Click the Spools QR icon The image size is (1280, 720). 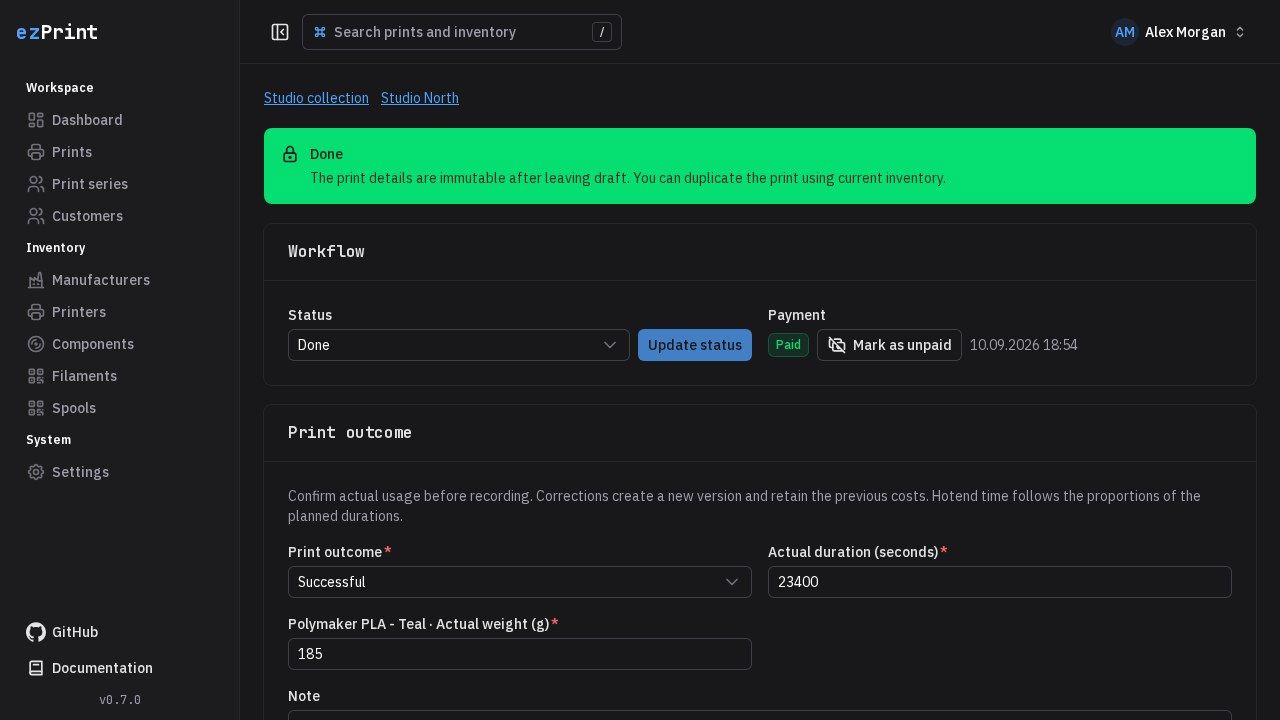click(36, 408)
